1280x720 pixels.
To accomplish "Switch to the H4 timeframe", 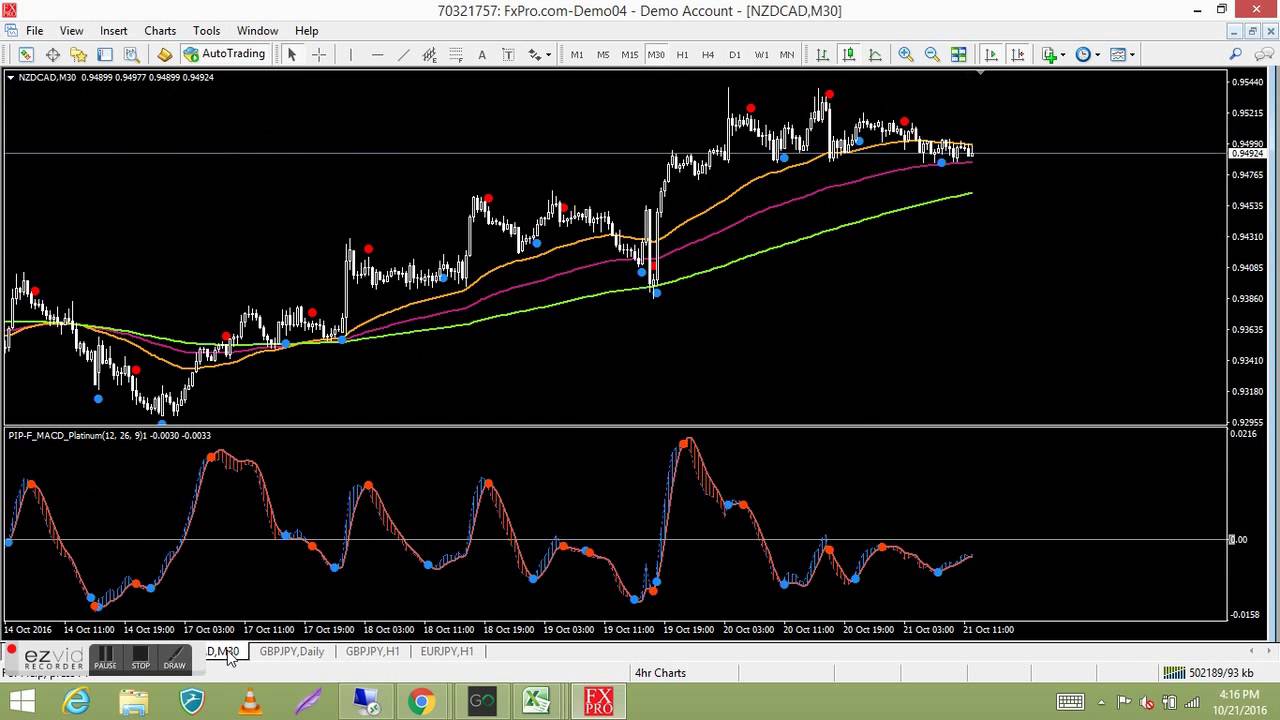I will 708,54.
